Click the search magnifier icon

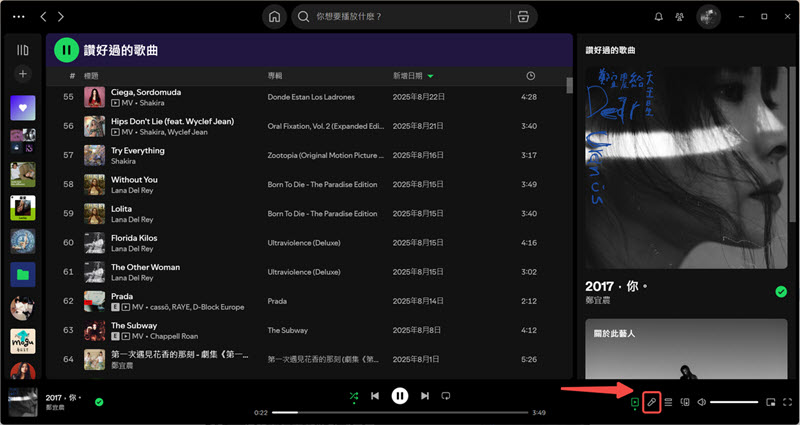tap(304, 17)
